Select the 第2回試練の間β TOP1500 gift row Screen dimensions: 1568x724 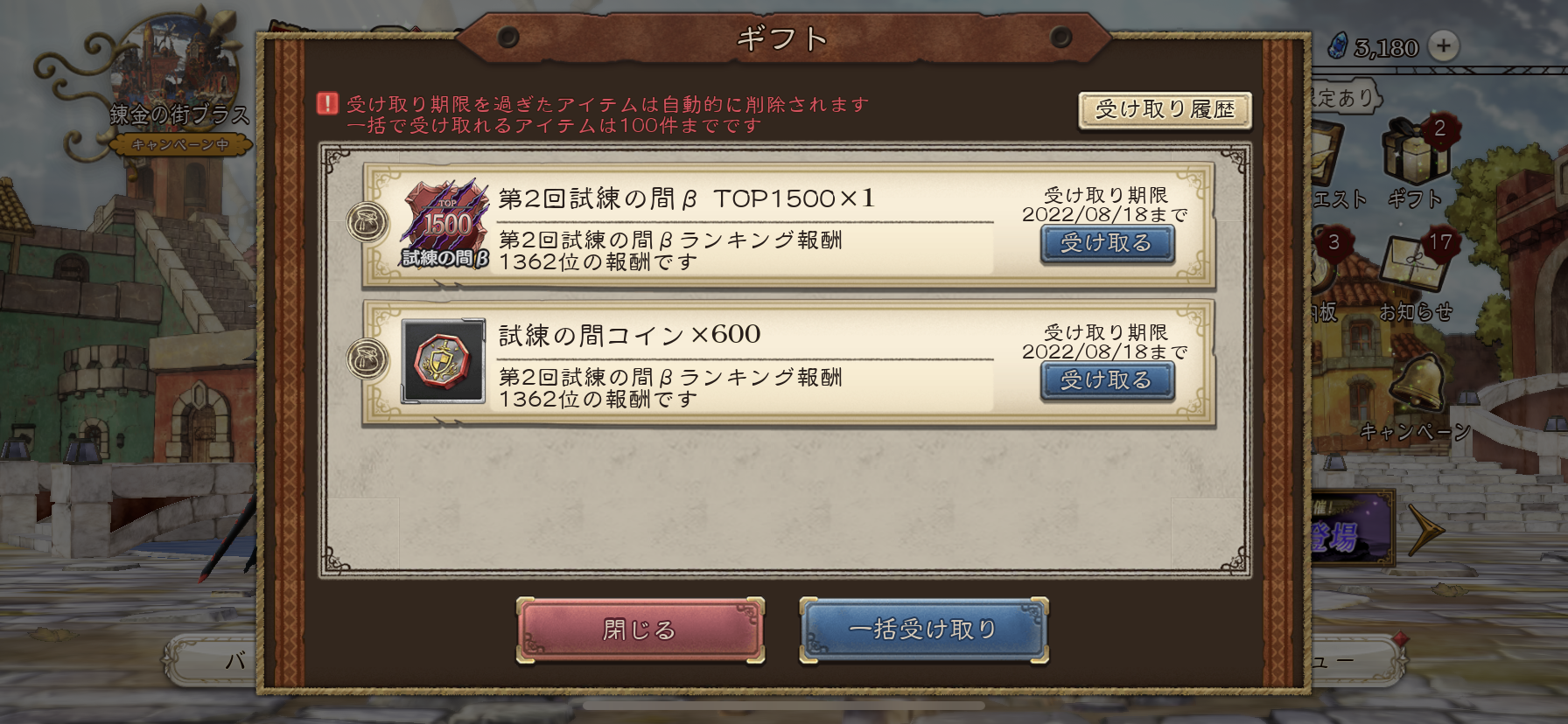[x=788, y=225]
